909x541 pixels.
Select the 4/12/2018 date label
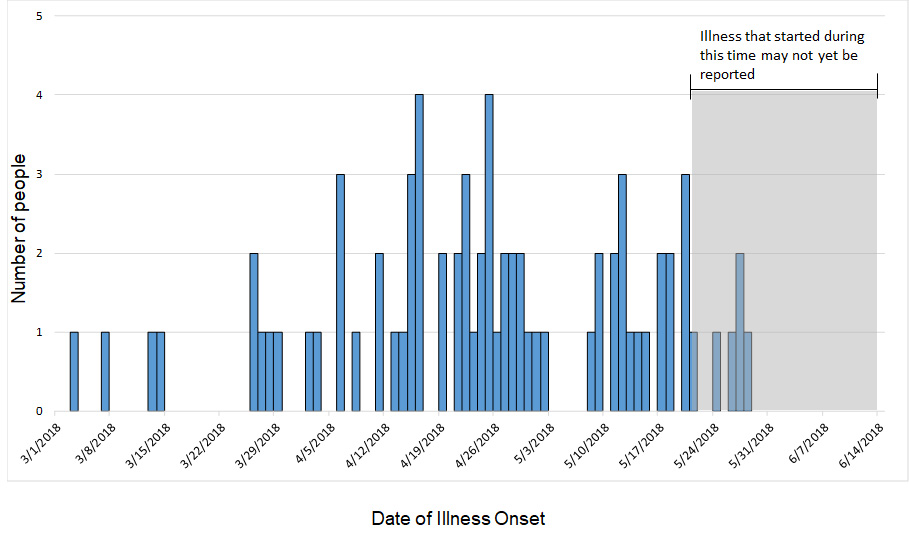(x=367, y=445)
